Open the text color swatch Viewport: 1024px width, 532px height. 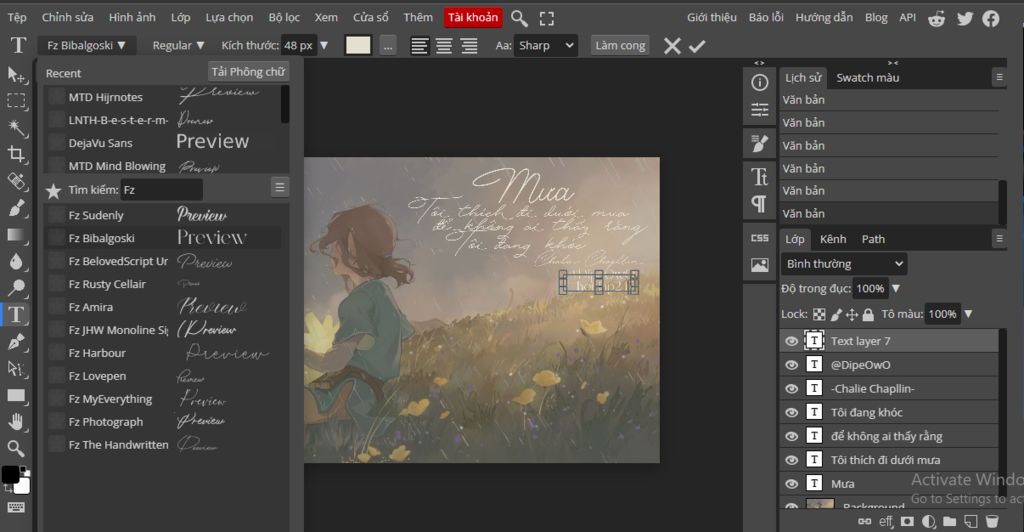tap(357, 46)
